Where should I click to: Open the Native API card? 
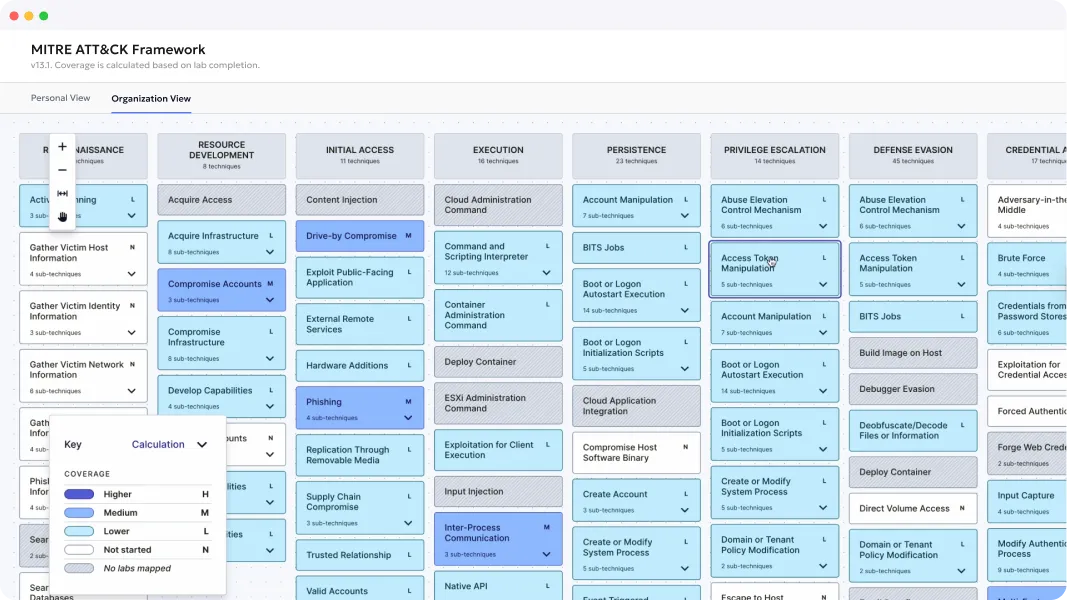click(498, 586)
